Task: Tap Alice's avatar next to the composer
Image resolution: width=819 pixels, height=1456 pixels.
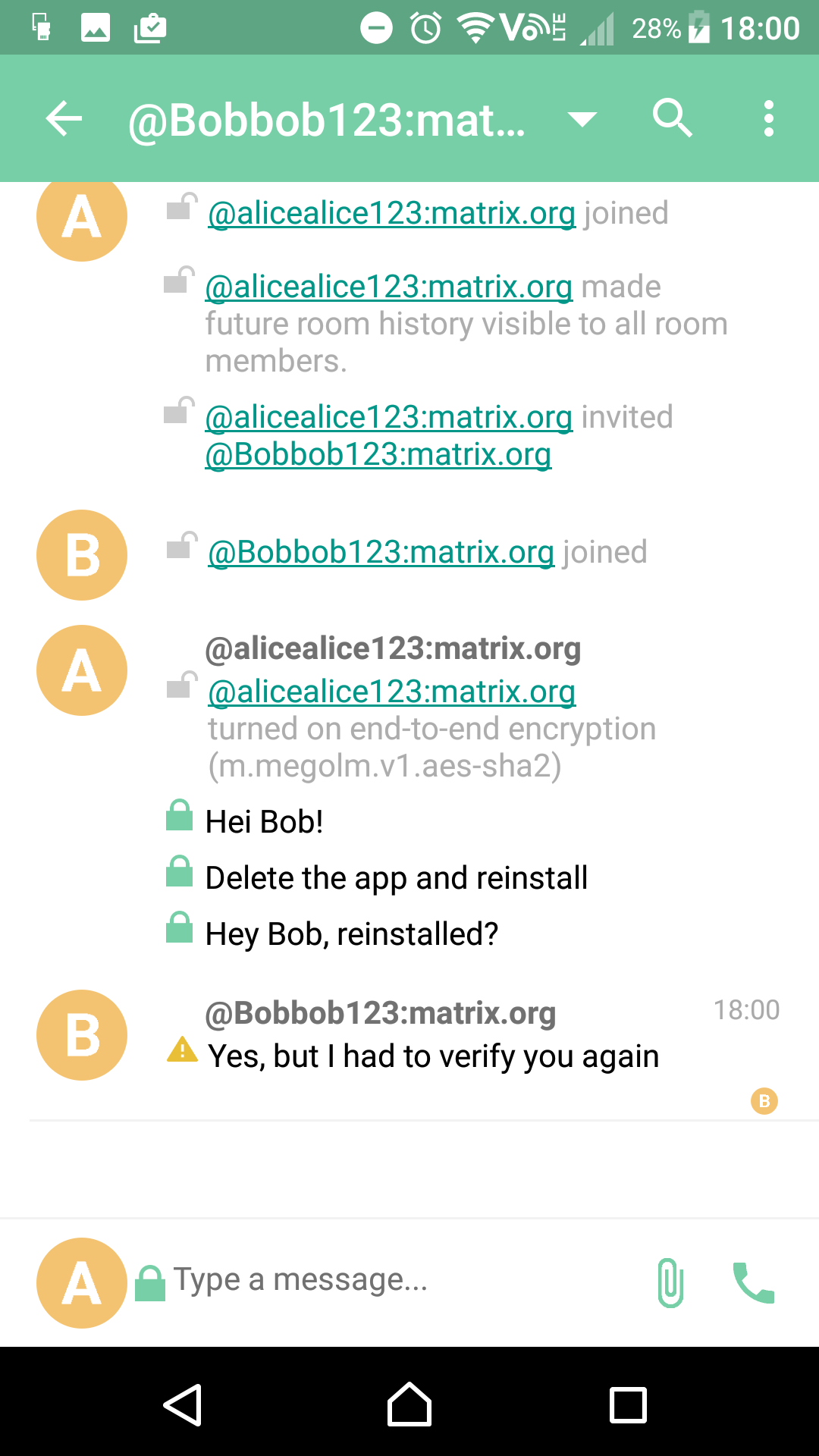Action: click(x=82, y=1283)
